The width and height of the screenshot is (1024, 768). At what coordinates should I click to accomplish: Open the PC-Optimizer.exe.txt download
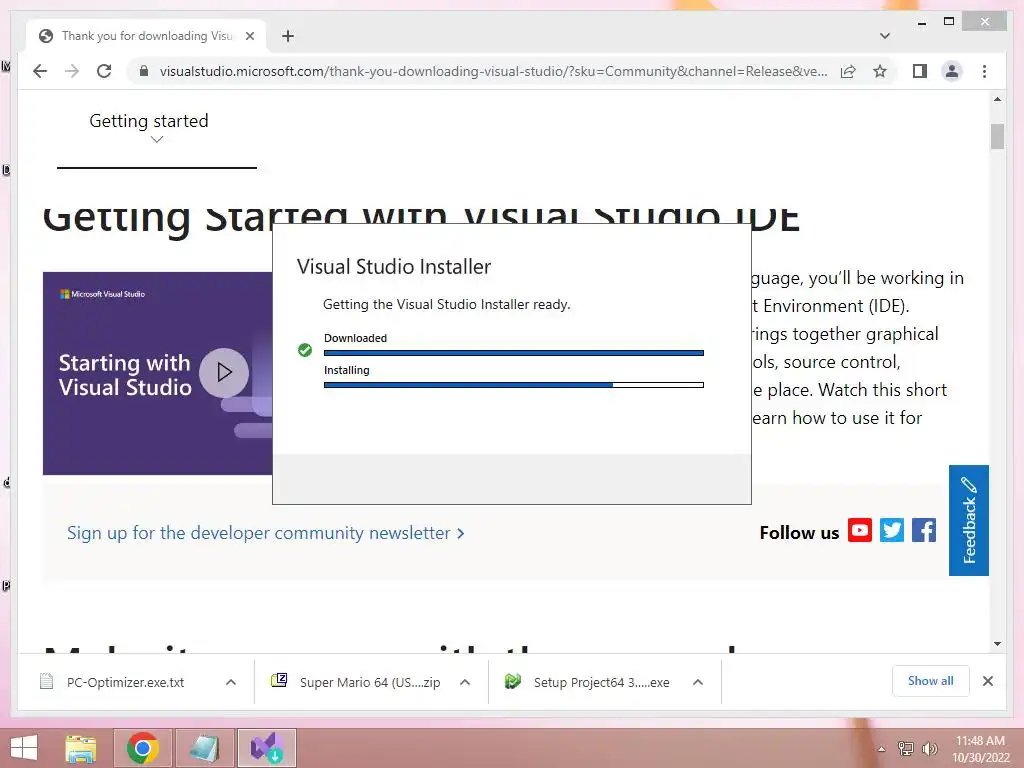pyautogui.click(x=125, y=682)
